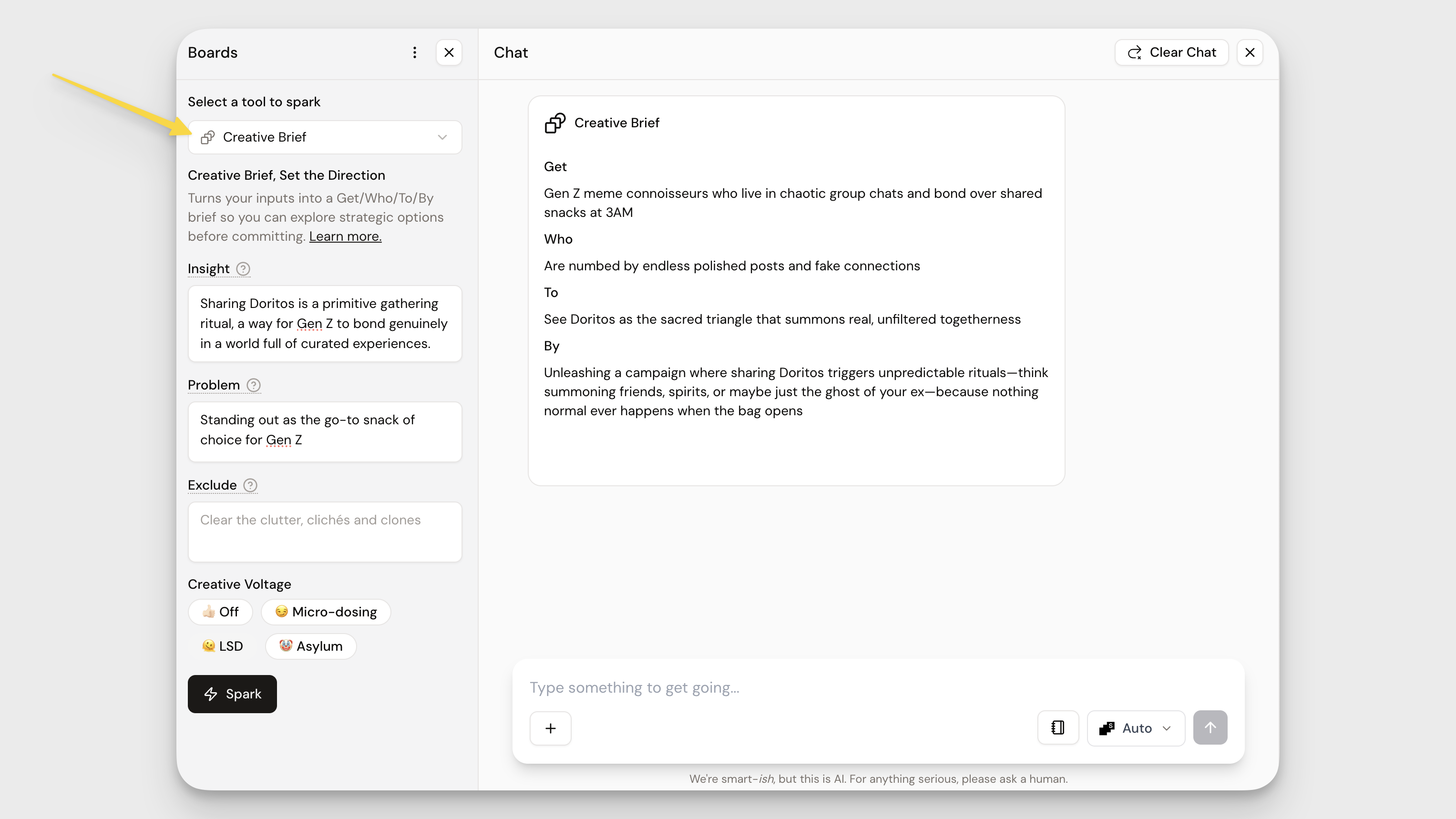Image resolution: width=1456 pixels, height=819 pixels.
Task: Click the plus attachment button in chat
Action: pyautogui.click(x=550, y=728)
